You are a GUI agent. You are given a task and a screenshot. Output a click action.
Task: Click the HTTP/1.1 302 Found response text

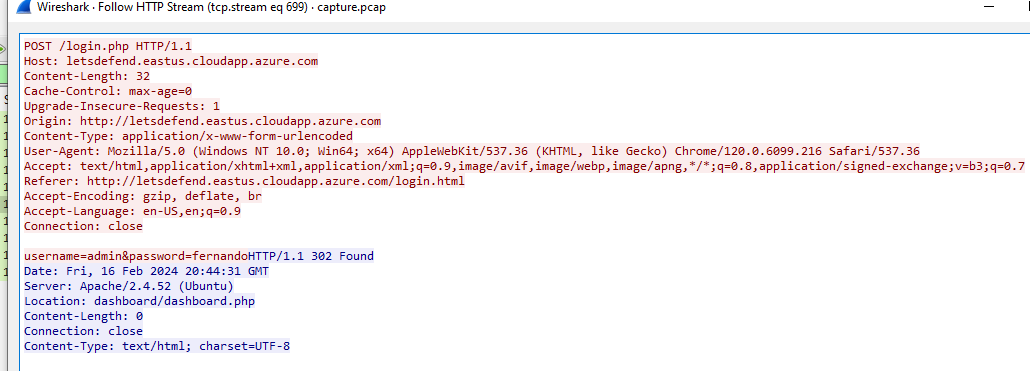(311, 256)
